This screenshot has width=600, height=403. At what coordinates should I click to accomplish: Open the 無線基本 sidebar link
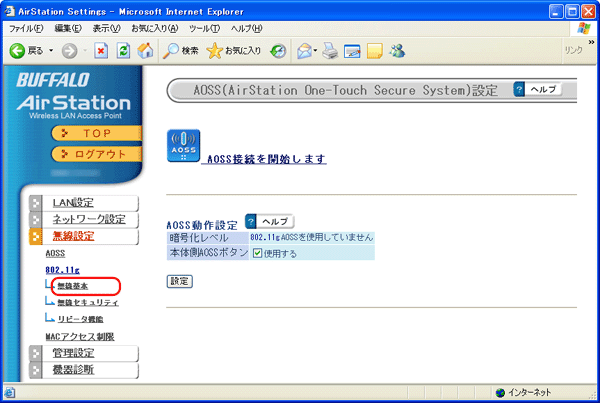click(72, 286)
